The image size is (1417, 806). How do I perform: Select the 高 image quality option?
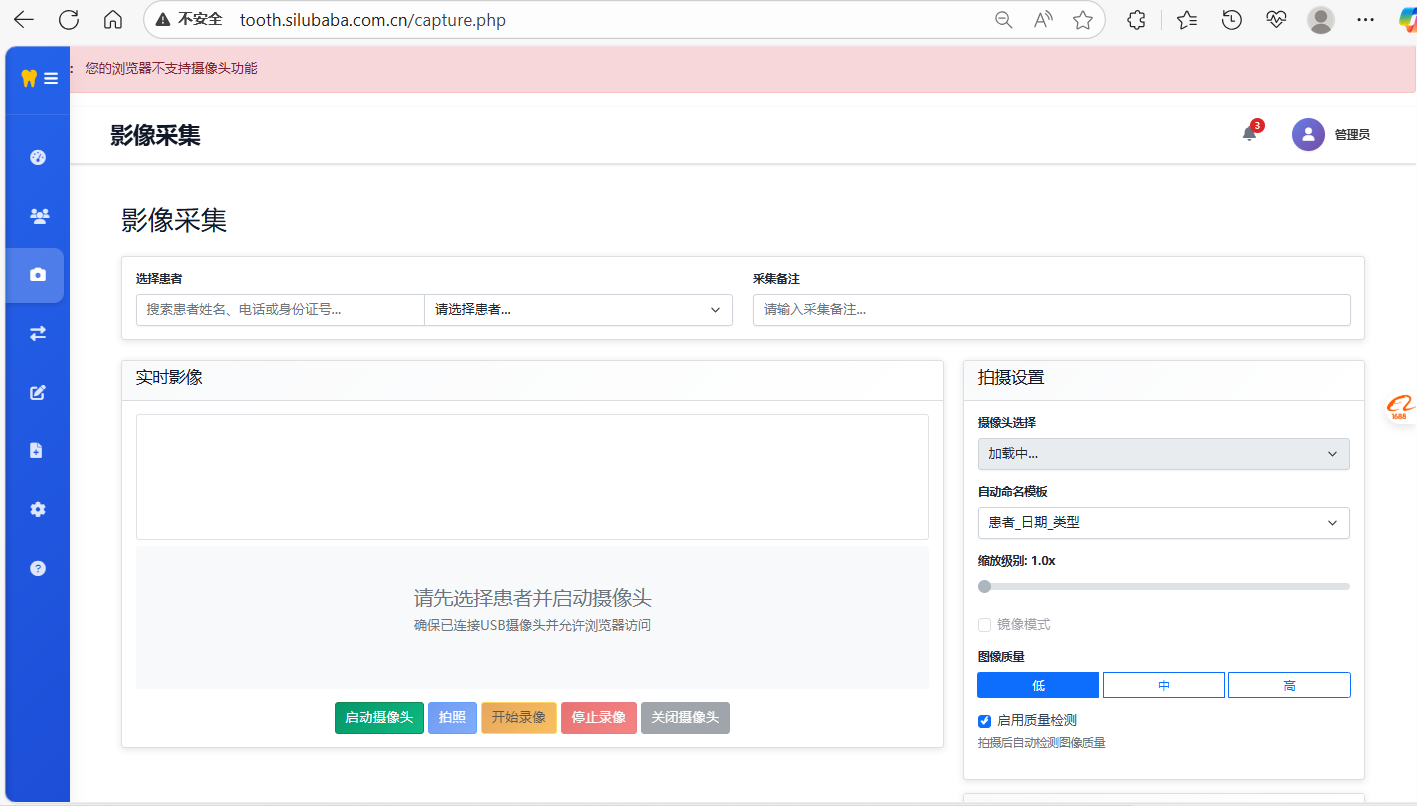point(1289,685)
